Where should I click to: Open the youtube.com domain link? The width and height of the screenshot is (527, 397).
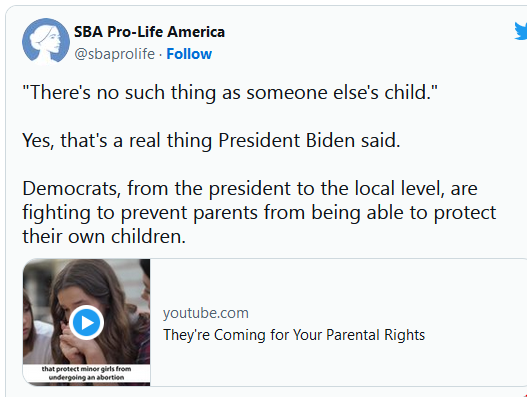tap(206, 313)
